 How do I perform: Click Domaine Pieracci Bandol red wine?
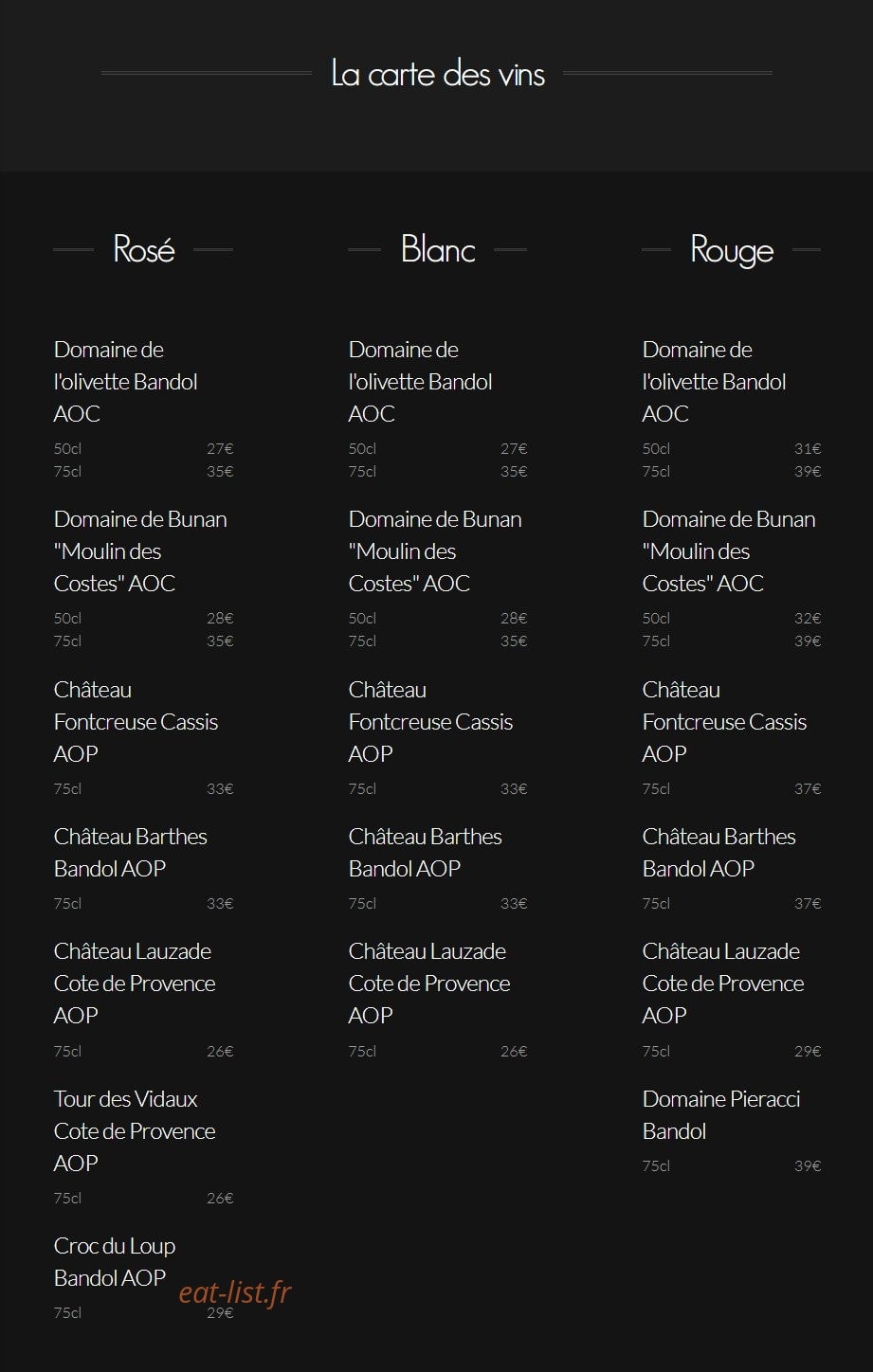click(721, 1115)
